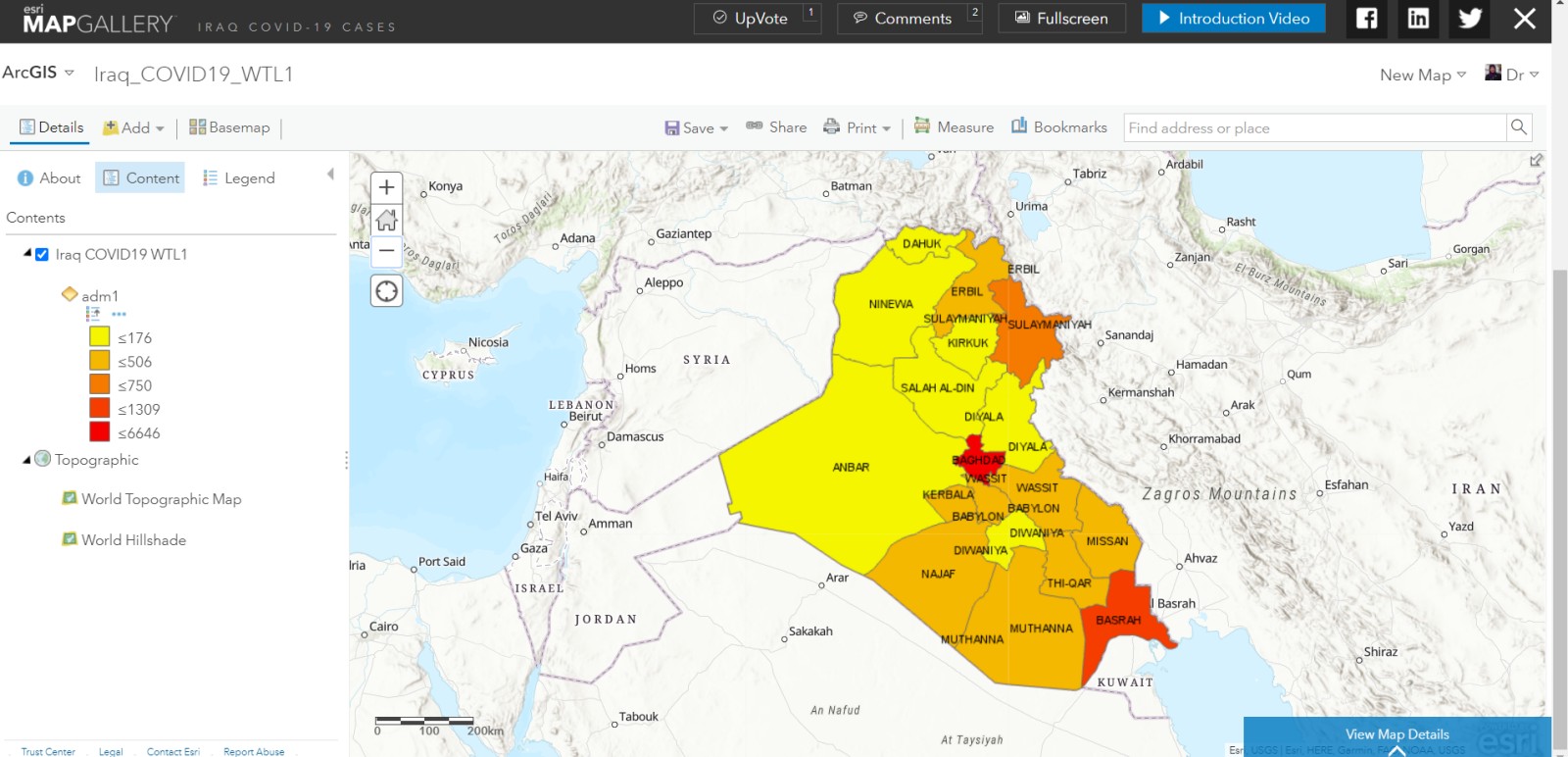Click World Topographic Map layer icon

pyautogui.click(x=70, y=498)
